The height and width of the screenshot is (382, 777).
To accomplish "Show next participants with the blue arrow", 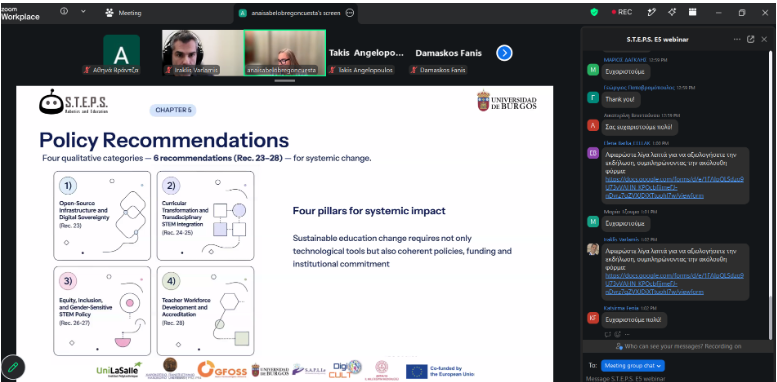I will click(504, 53).
